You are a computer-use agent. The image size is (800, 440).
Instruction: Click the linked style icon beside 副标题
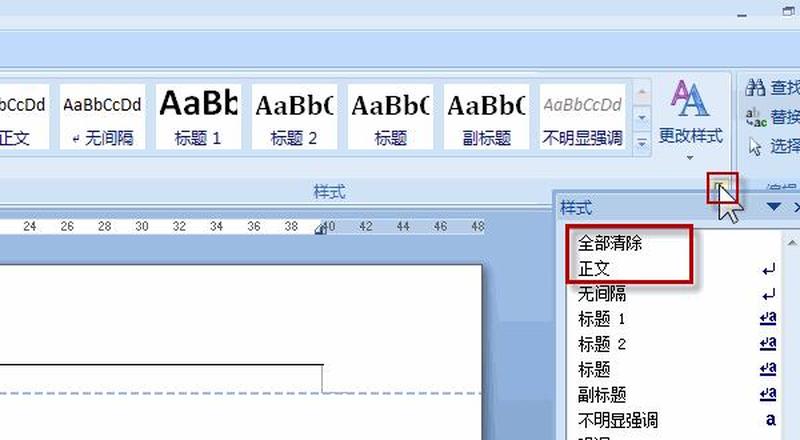click(x=768, y=394)
